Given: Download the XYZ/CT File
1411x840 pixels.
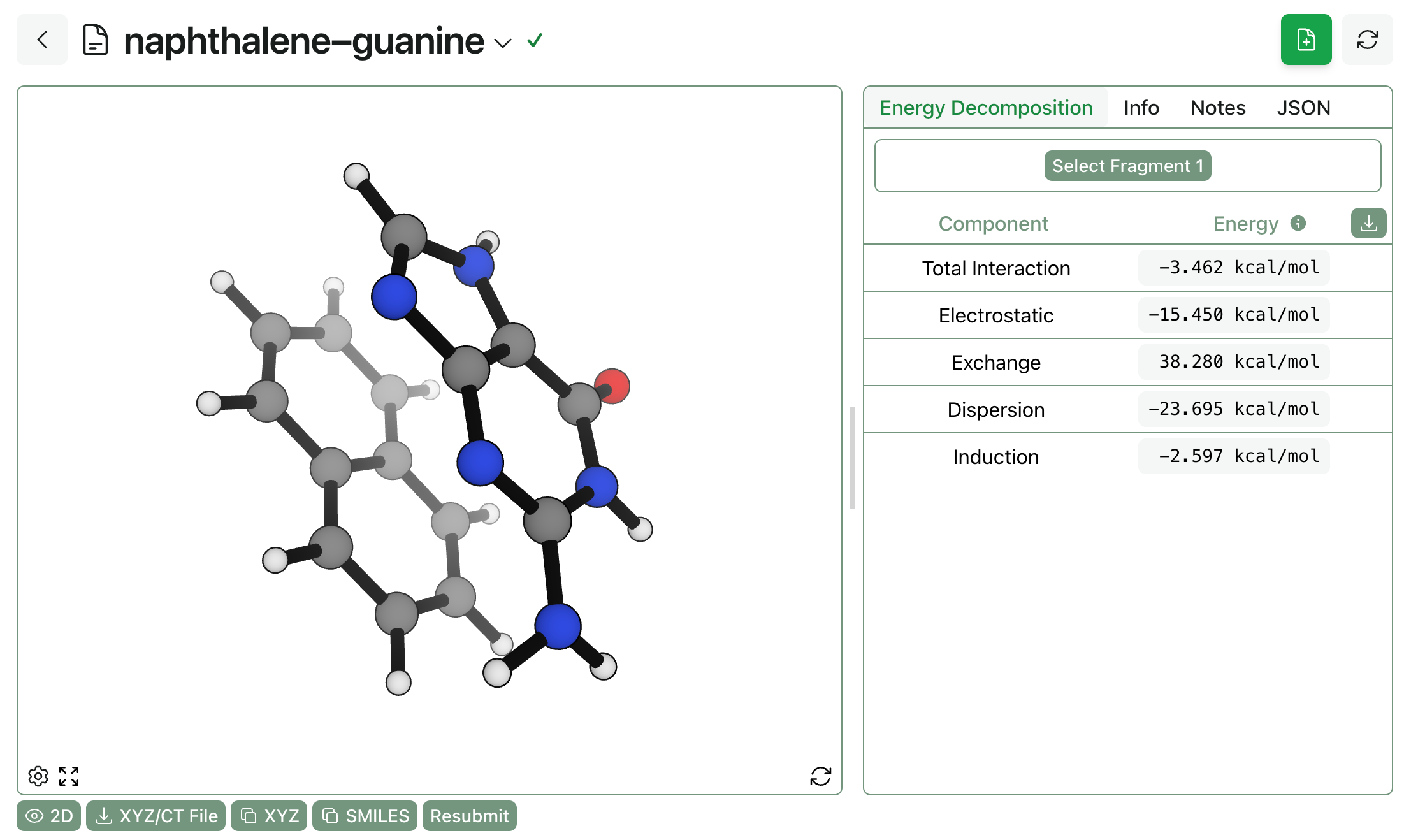Looking at the screenshot, I should (x=156, y=816).
